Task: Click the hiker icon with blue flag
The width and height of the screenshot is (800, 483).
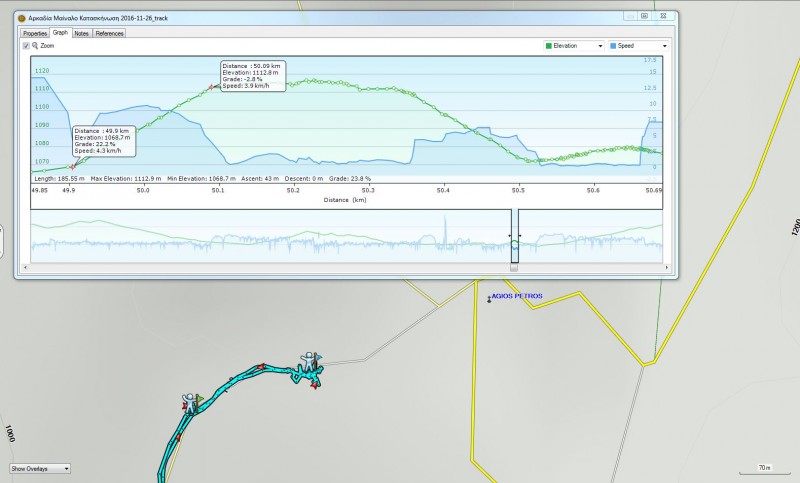Action: point(310,363)
